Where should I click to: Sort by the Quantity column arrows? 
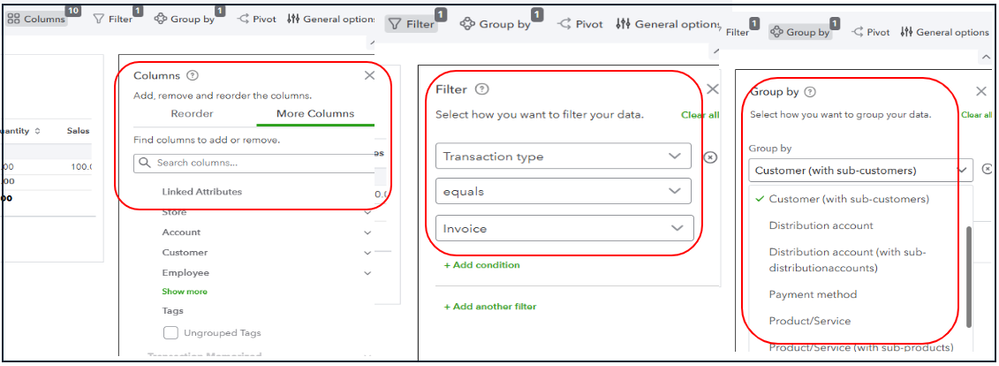(38, 131)
